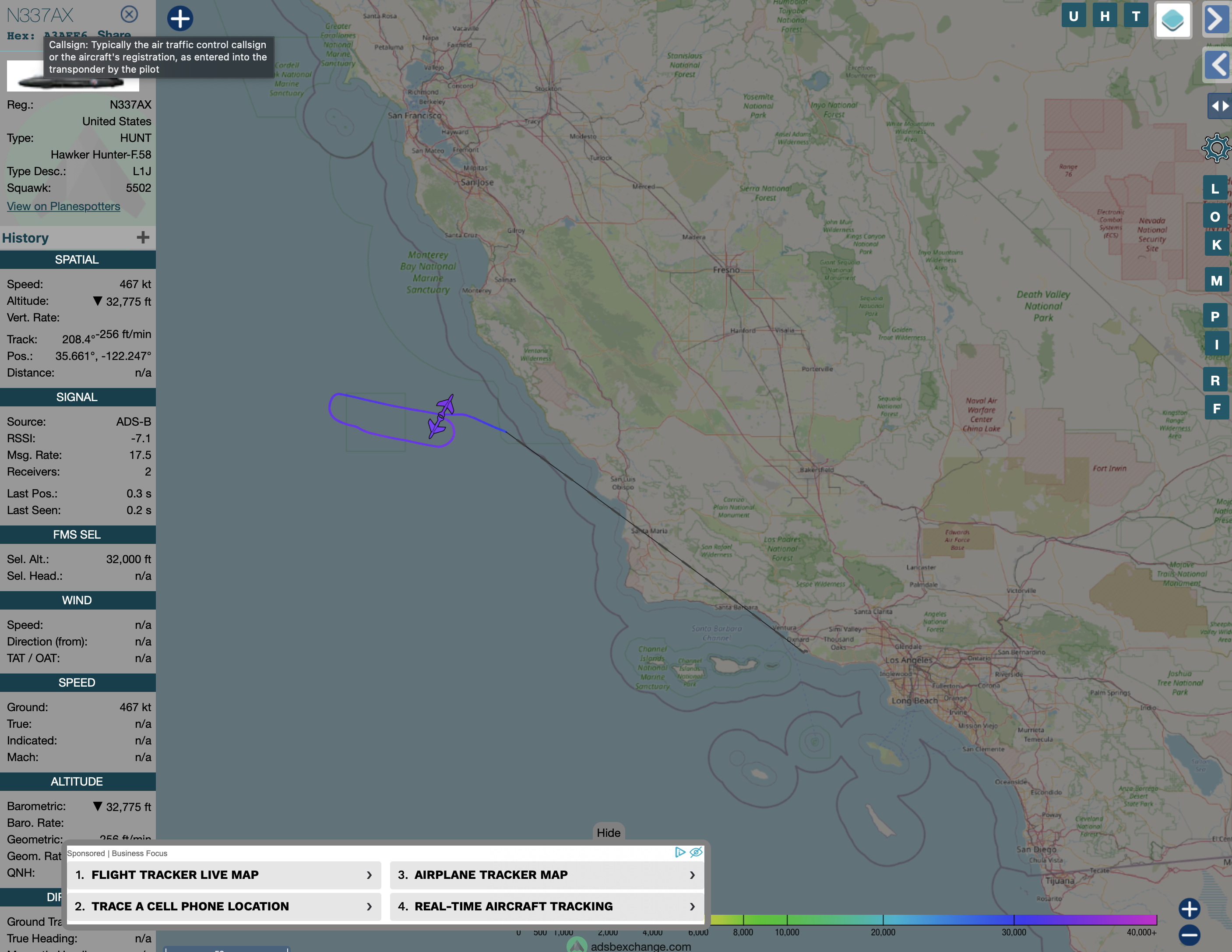Click the ALTITUDE section header
Screen dimensions: 1232x952
77,782
